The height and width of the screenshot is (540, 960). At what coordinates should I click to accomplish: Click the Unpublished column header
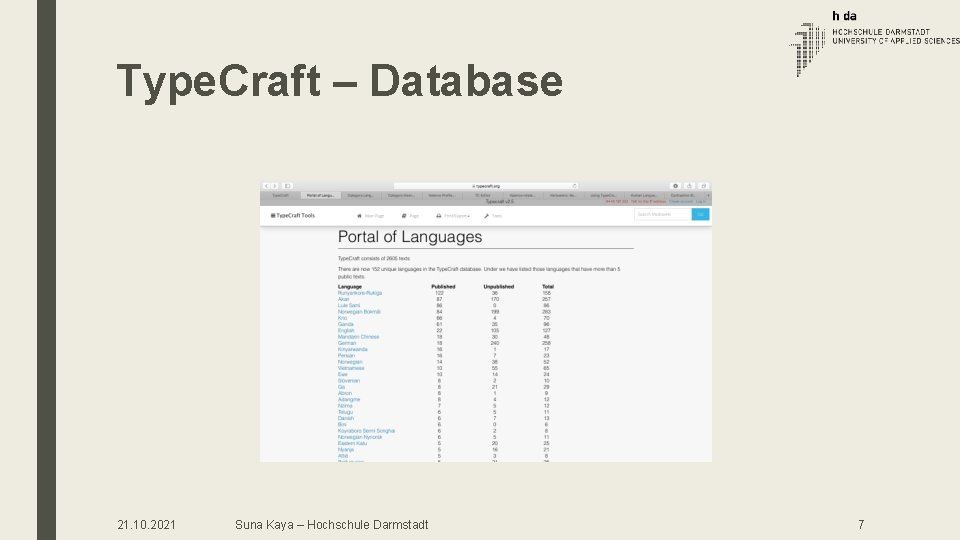(x=499, y=287)
